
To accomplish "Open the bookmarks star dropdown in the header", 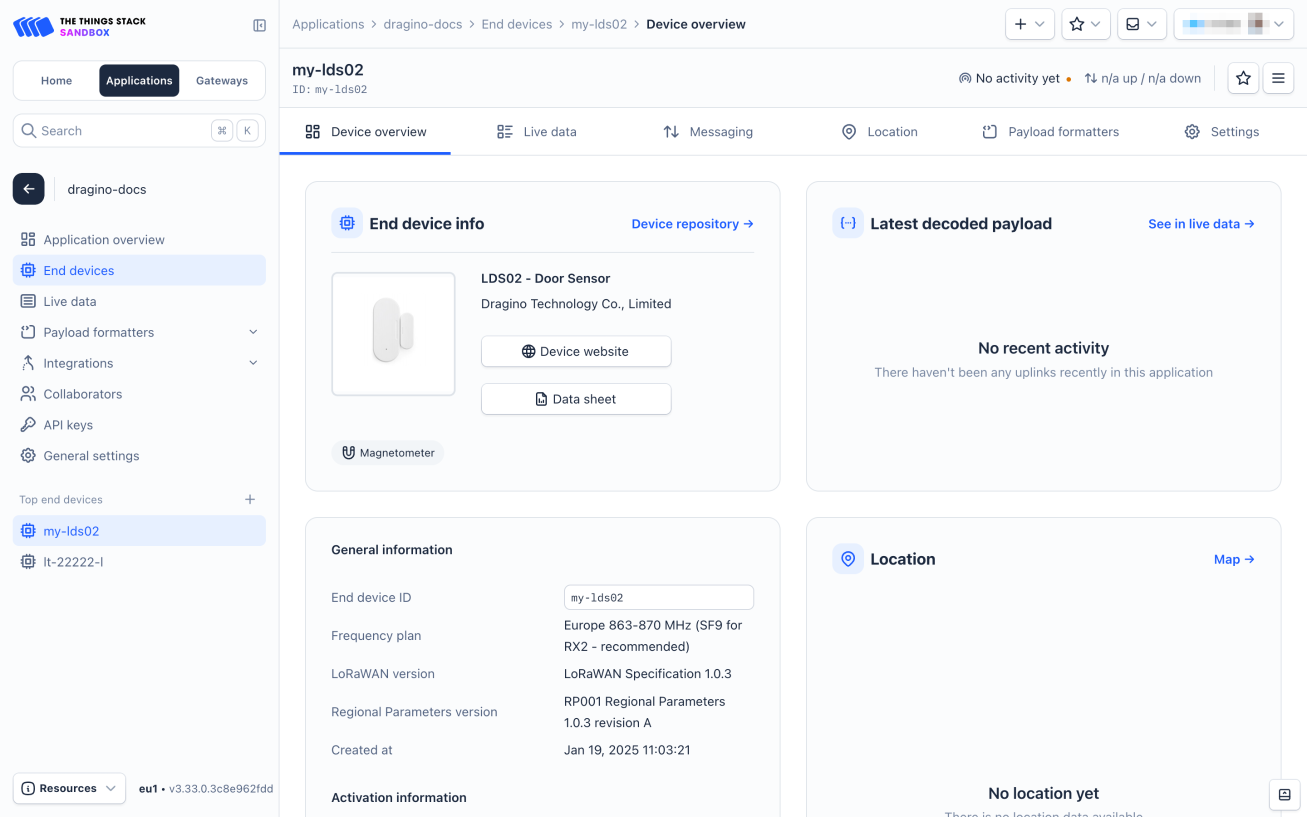I will pyautogui.click(x=1086, y=24).
